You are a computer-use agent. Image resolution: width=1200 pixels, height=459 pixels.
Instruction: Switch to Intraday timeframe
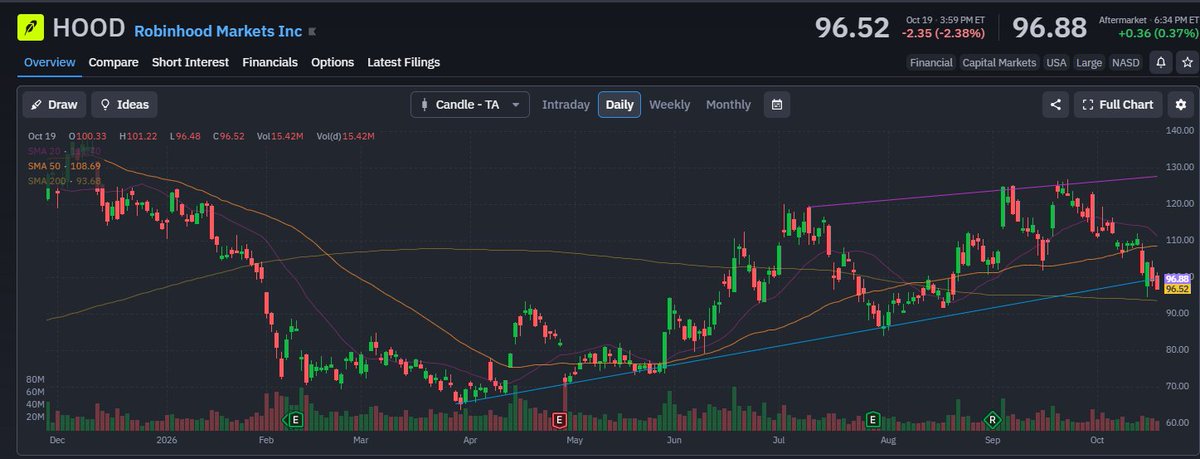tap(566, 104)
